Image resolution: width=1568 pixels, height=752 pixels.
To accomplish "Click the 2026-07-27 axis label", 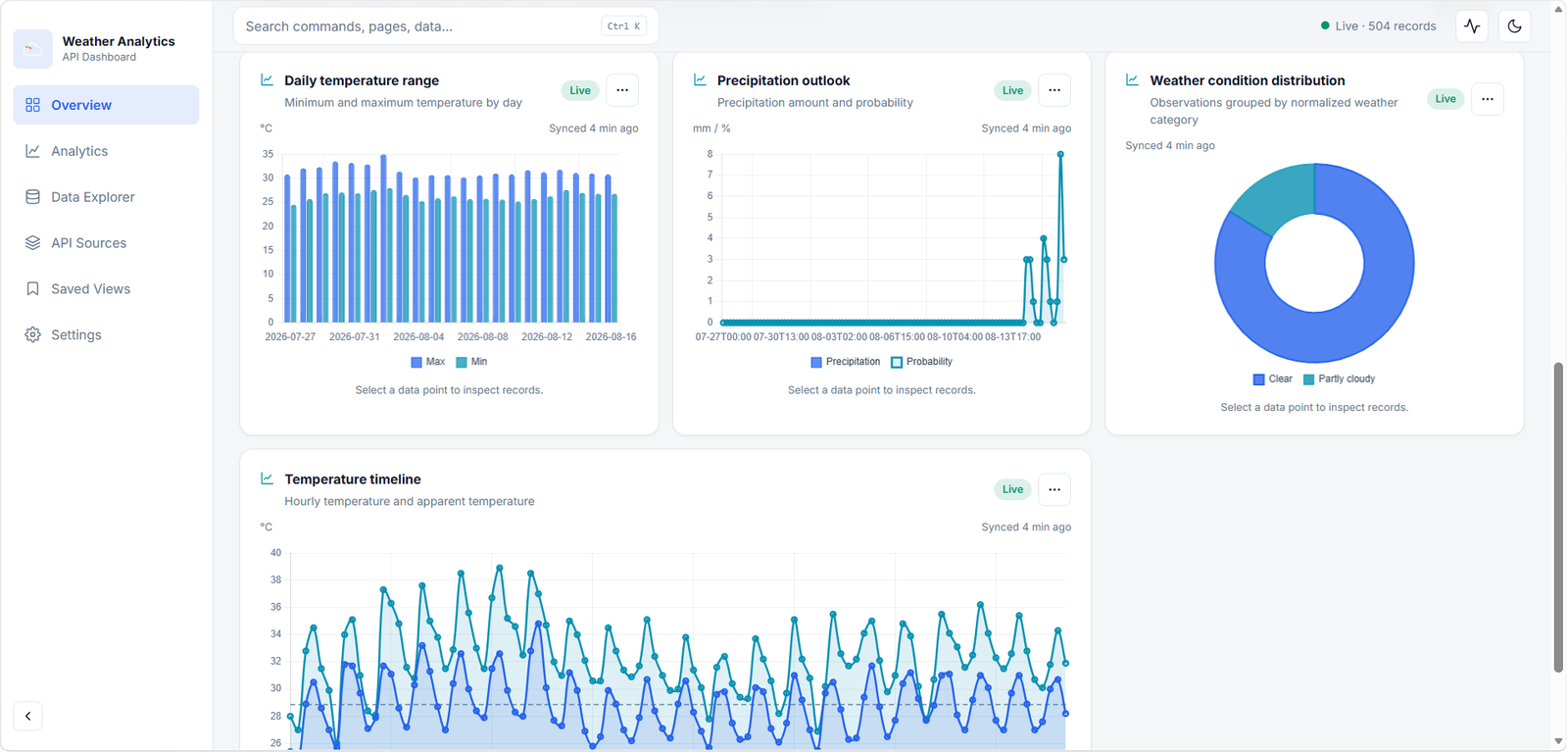I will pyautogui.click(x=290, y=336).
